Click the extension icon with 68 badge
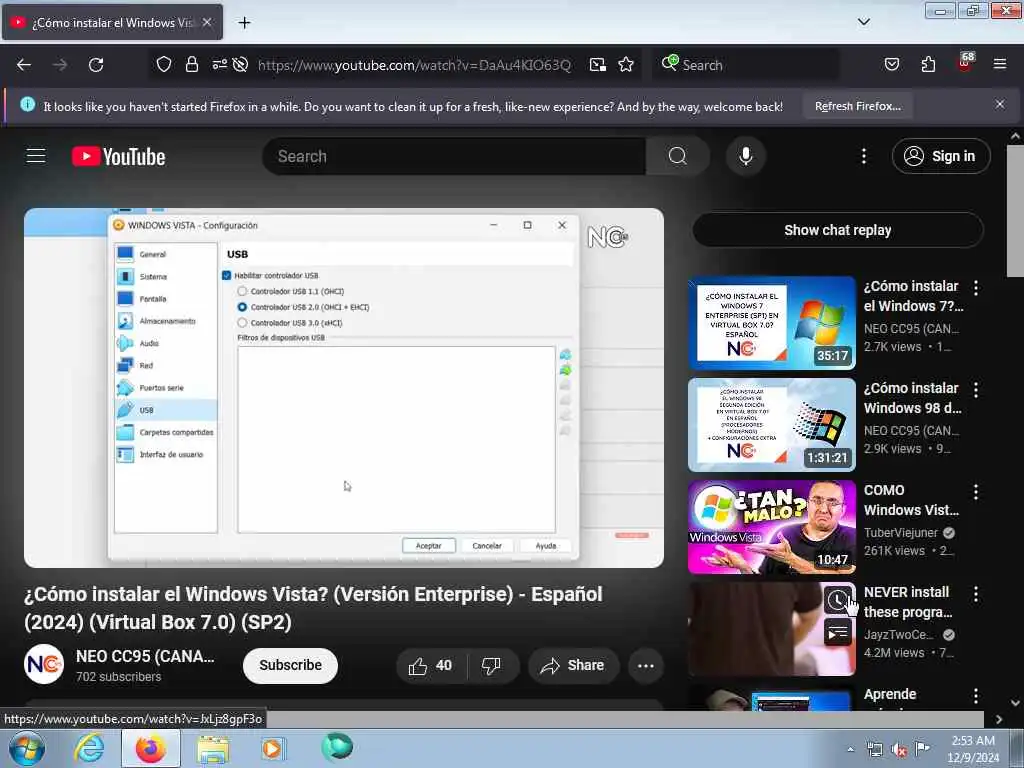Viewport: 1024px width, 768px height. click(x=965, y=63)
